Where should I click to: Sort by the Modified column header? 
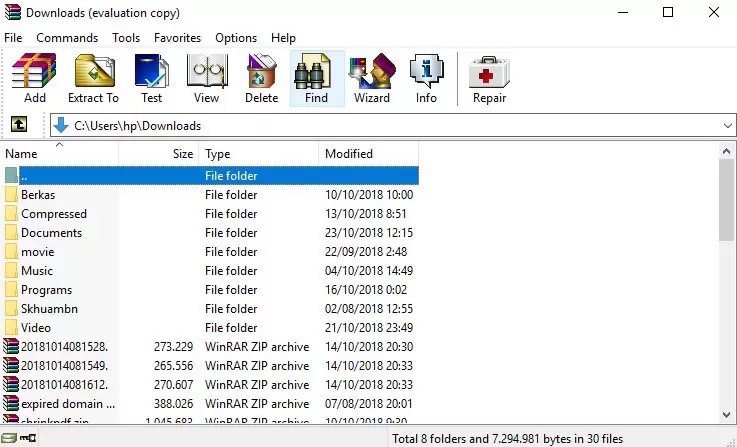(x=368, y=154)
